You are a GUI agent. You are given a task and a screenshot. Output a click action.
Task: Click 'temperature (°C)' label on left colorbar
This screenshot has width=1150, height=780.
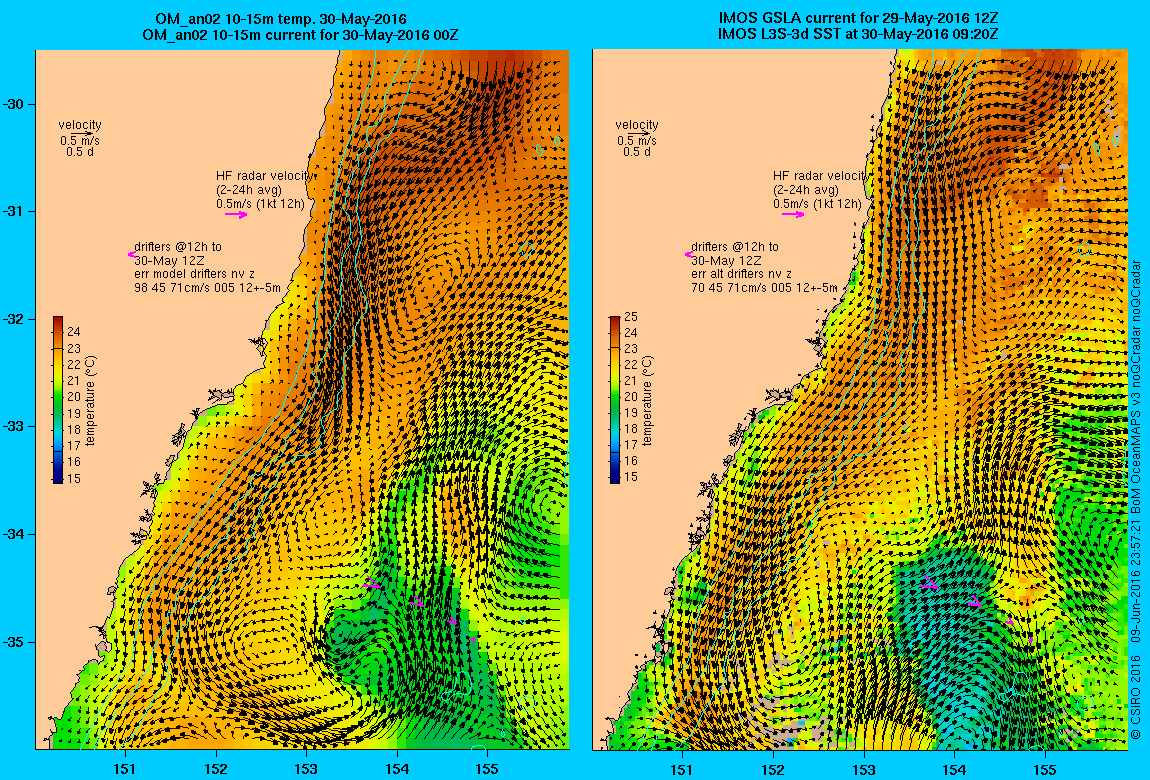click(91, 401)
